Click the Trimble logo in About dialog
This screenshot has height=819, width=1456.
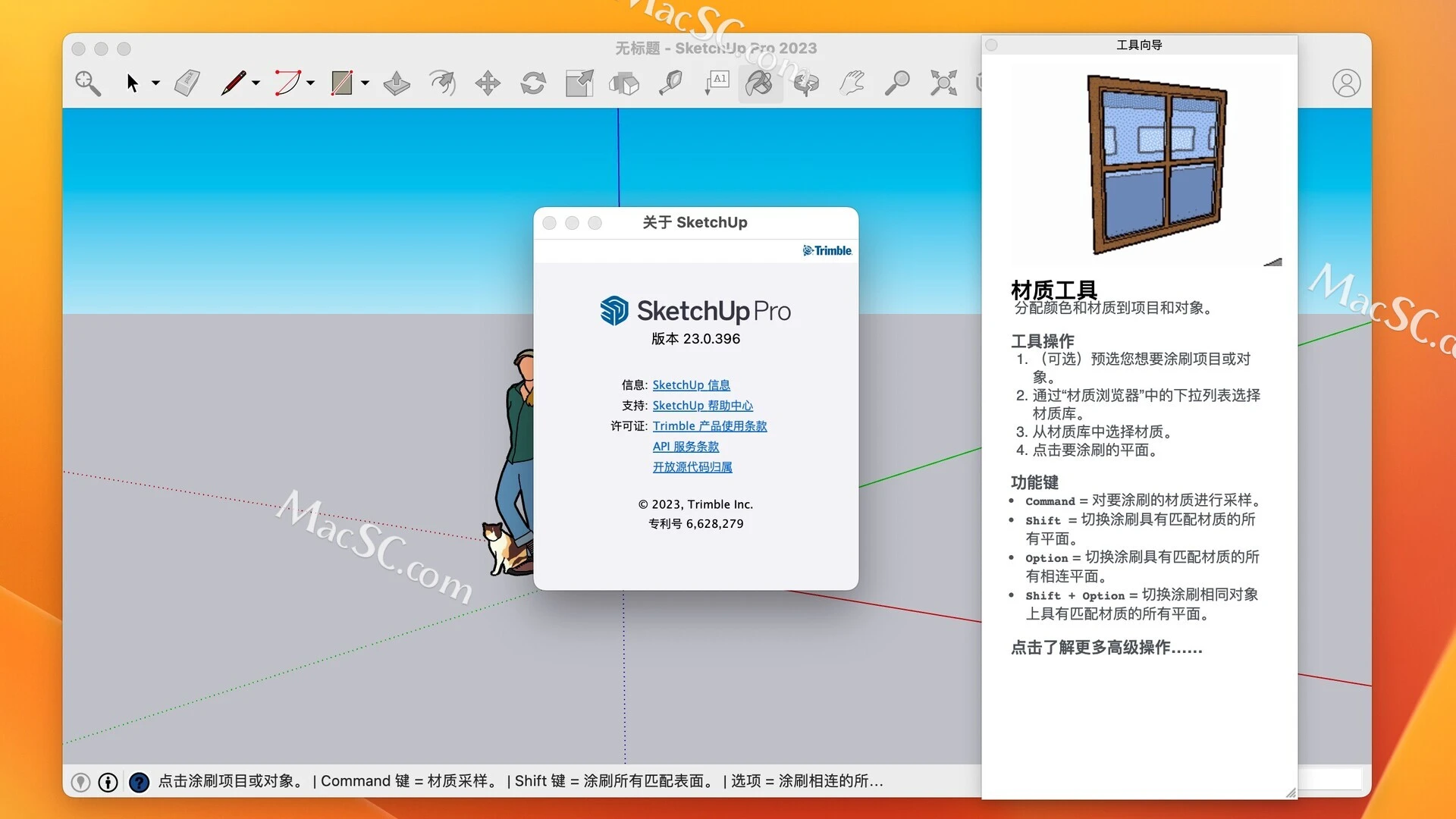[x=827, y=251]
